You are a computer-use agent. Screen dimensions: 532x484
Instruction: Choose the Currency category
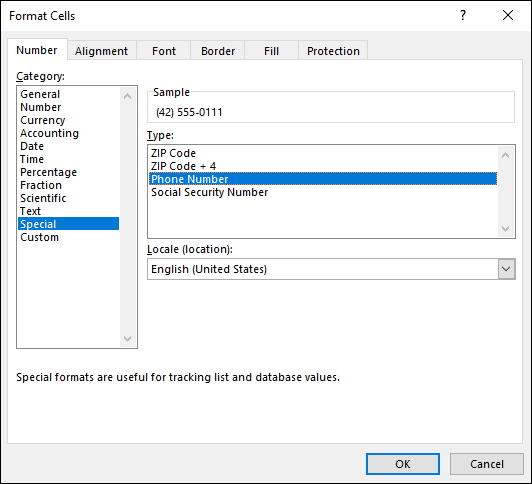(68, 120)
